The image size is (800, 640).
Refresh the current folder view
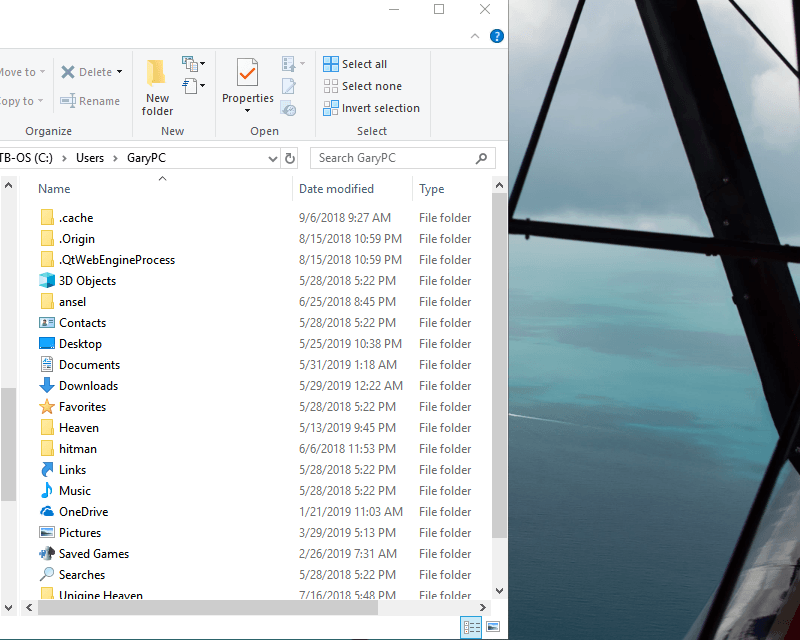pos(290,157)
